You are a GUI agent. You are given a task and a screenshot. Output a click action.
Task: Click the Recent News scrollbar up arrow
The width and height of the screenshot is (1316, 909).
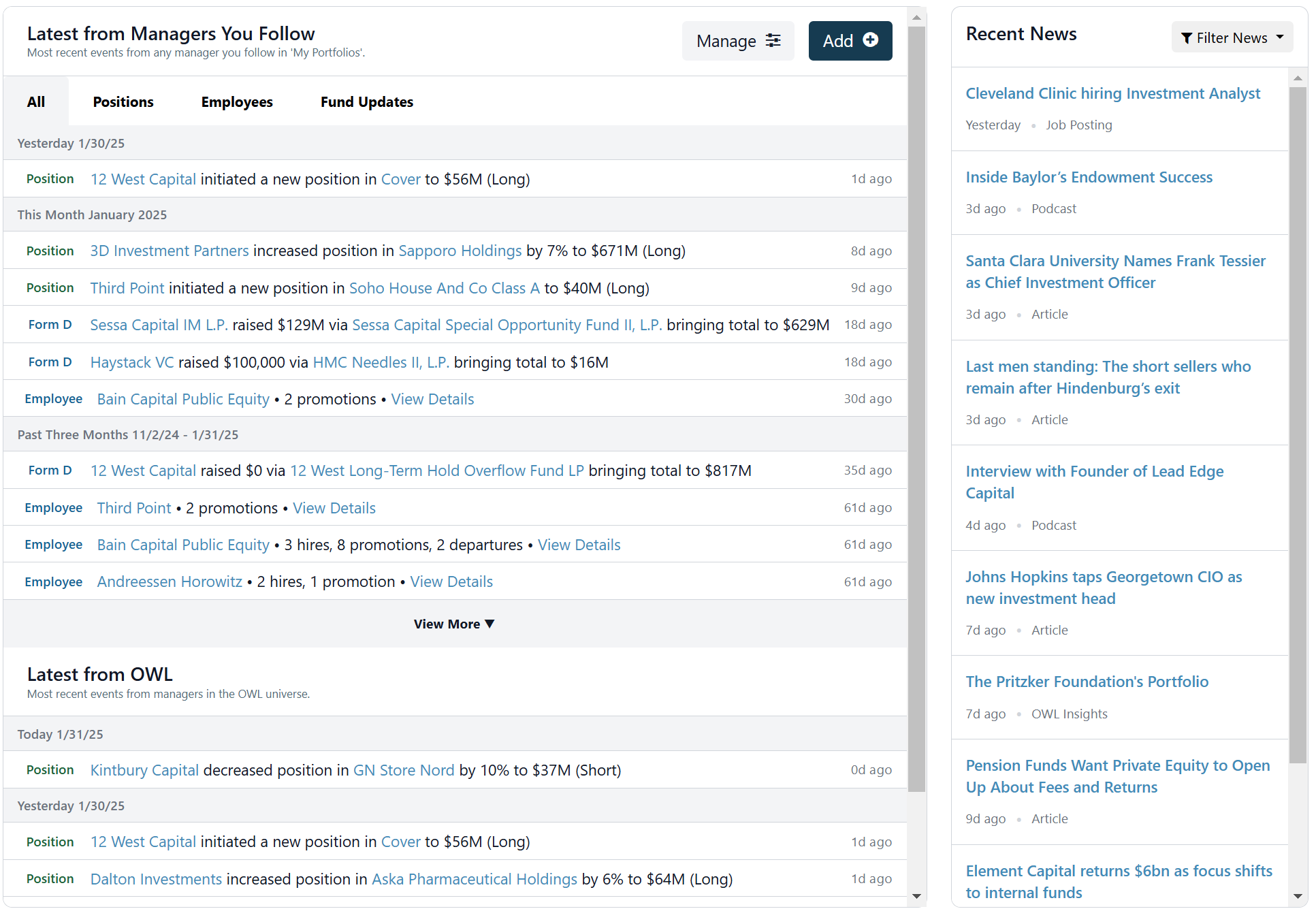[x=1298, y=78]
